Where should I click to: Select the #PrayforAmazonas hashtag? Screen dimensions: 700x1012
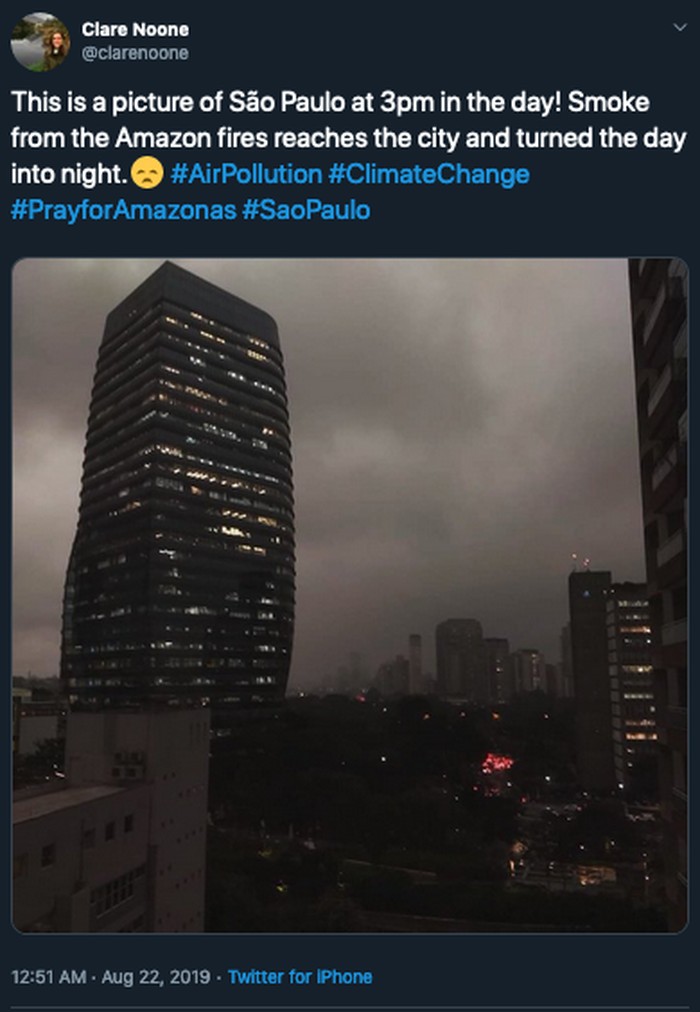[x=122, y=210]
